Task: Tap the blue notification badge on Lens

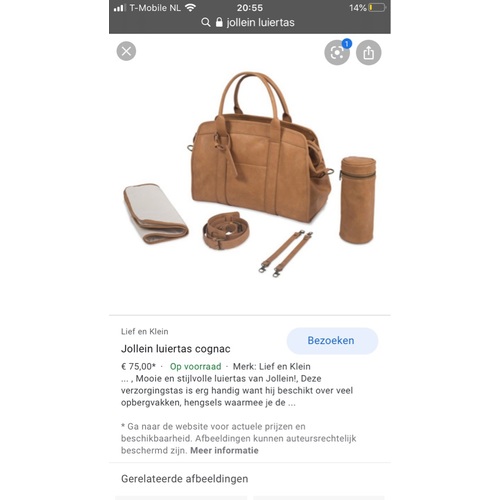Action: (347, 43)
